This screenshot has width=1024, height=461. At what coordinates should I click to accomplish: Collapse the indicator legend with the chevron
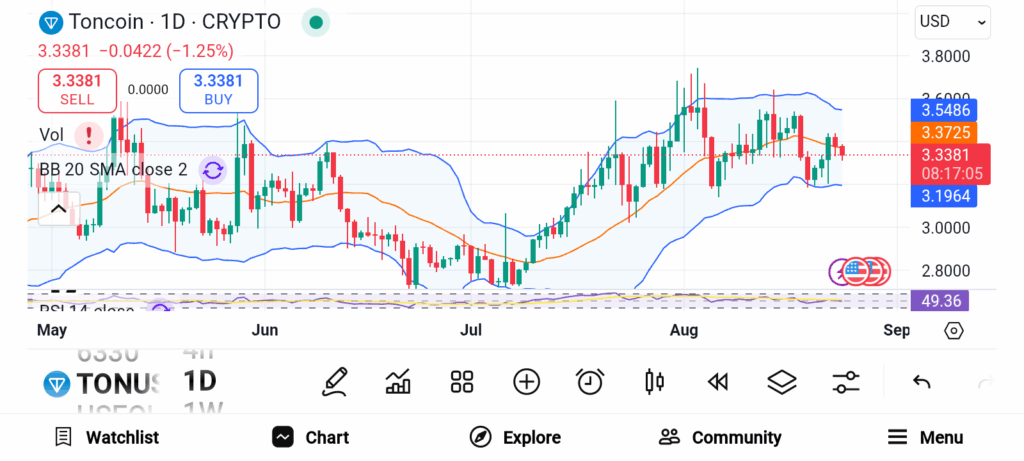57,208
